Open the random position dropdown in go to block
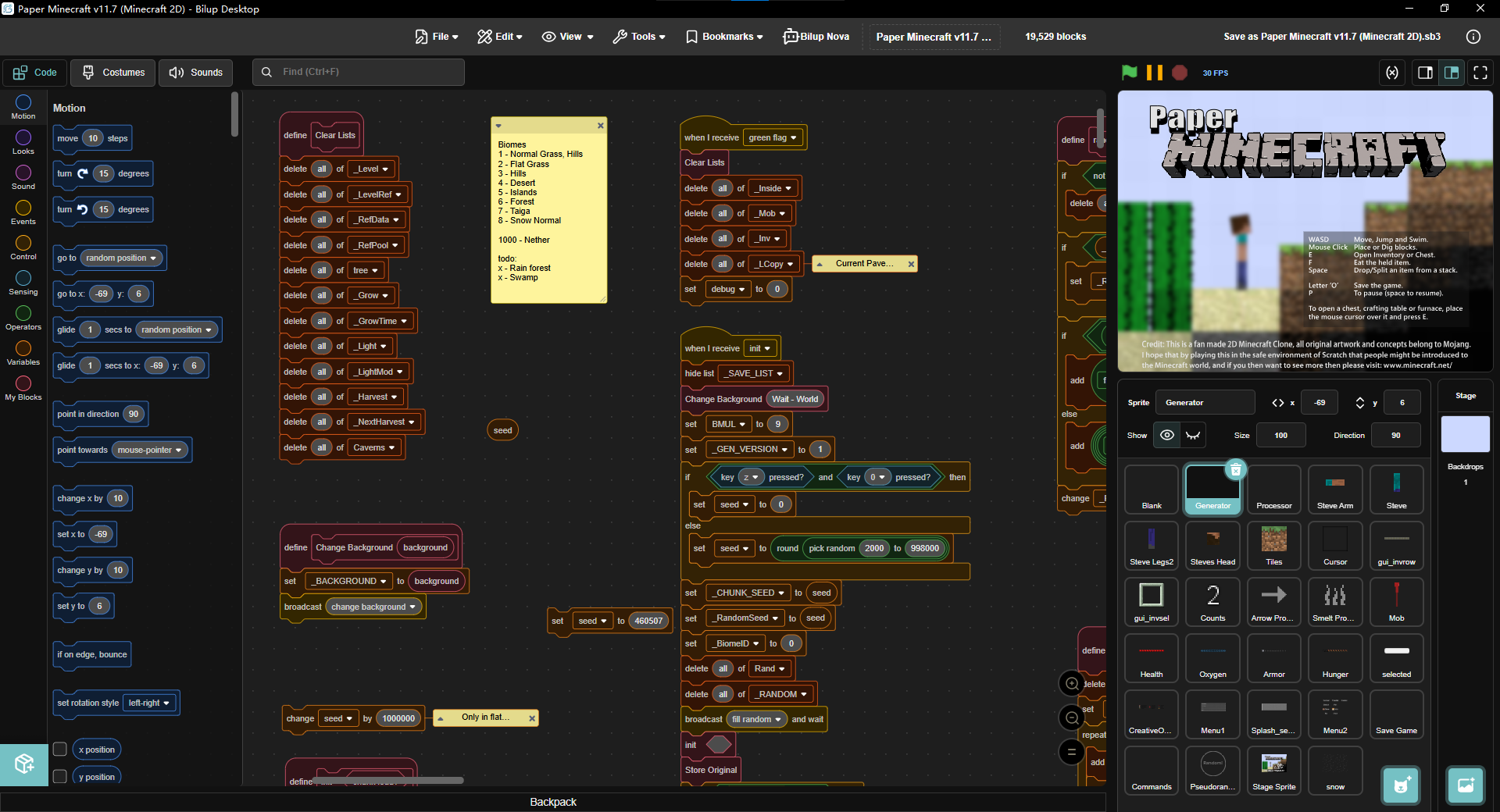The width and height of the screenshot is (1500, 812). coord(121,258)
